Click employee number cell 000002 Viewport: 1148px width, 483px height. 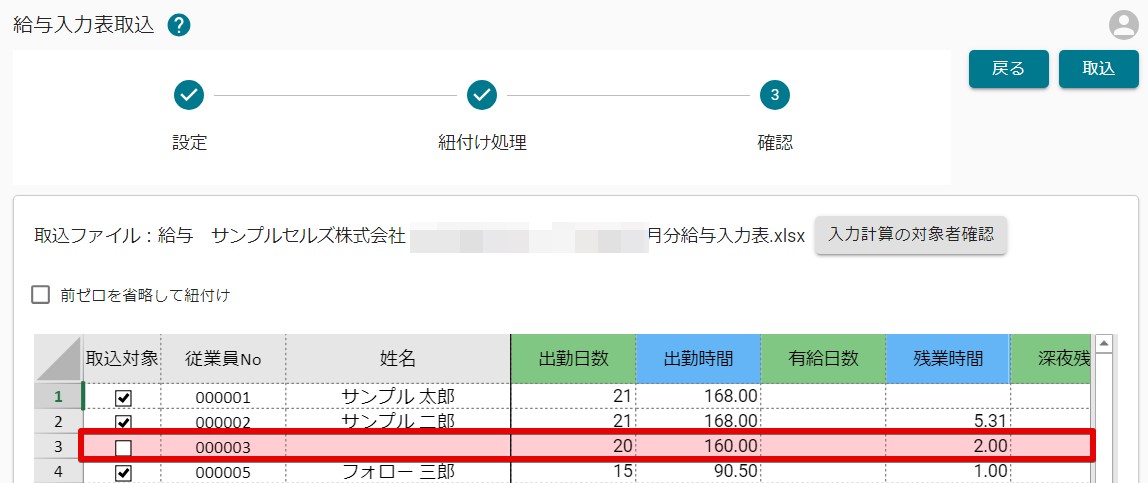tap(223, 422)
